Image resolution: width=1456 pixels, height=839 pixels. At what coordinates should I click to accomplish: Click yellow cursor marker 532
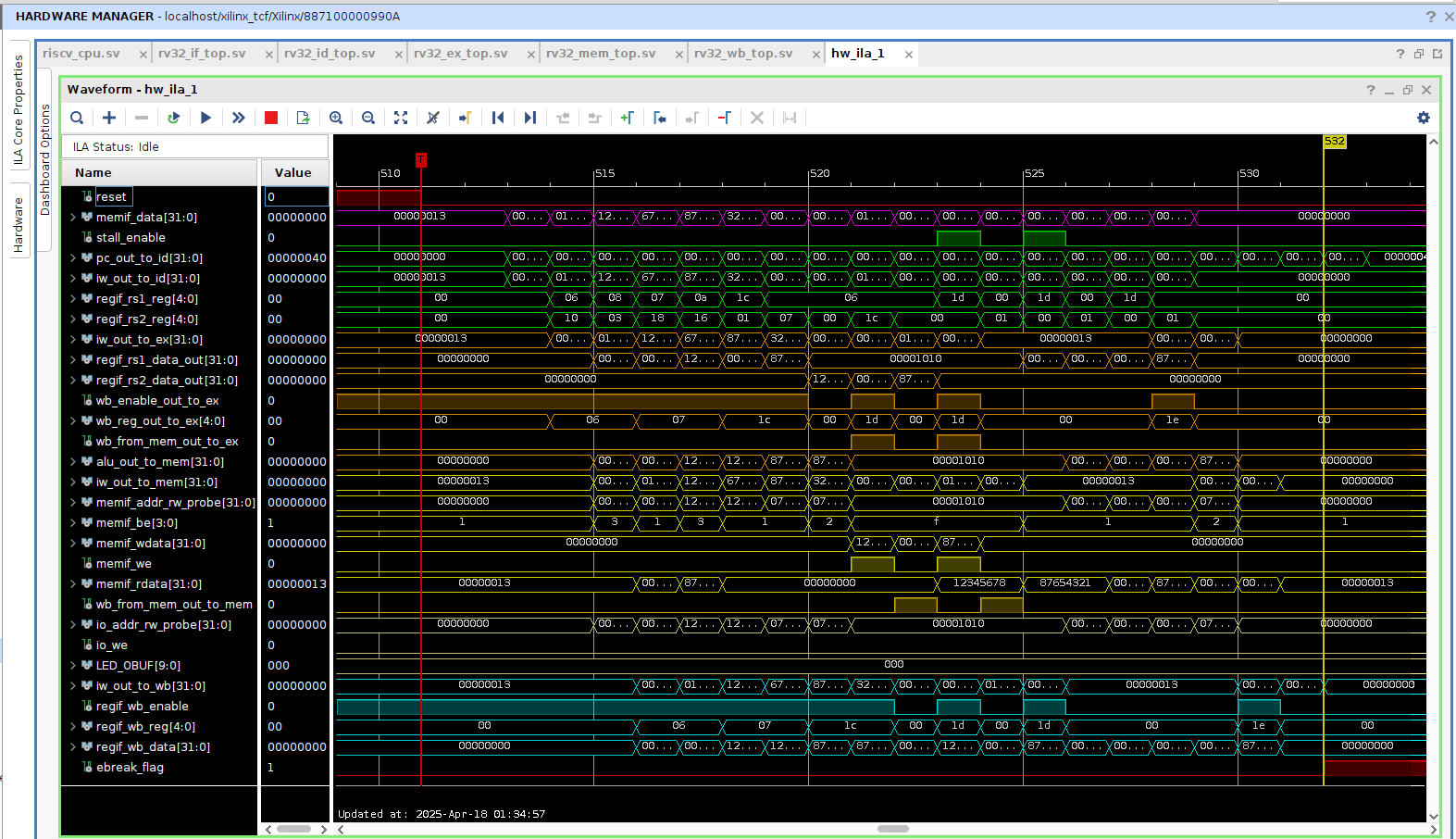pos(1335,142)
